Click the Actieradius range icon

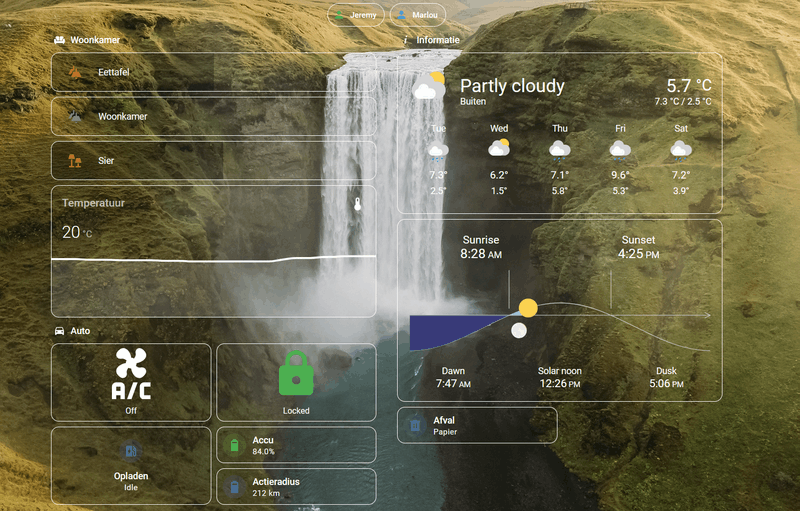point(234,487)
